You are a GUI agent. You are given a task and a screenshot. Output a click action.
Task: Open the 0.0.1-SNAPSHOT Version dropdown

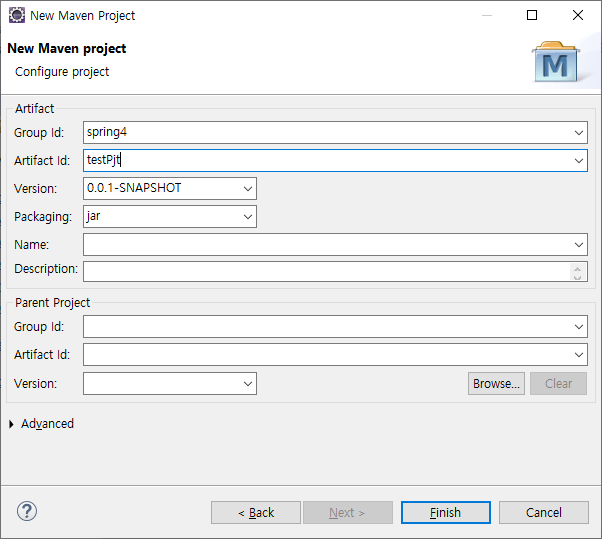(248, 188)
